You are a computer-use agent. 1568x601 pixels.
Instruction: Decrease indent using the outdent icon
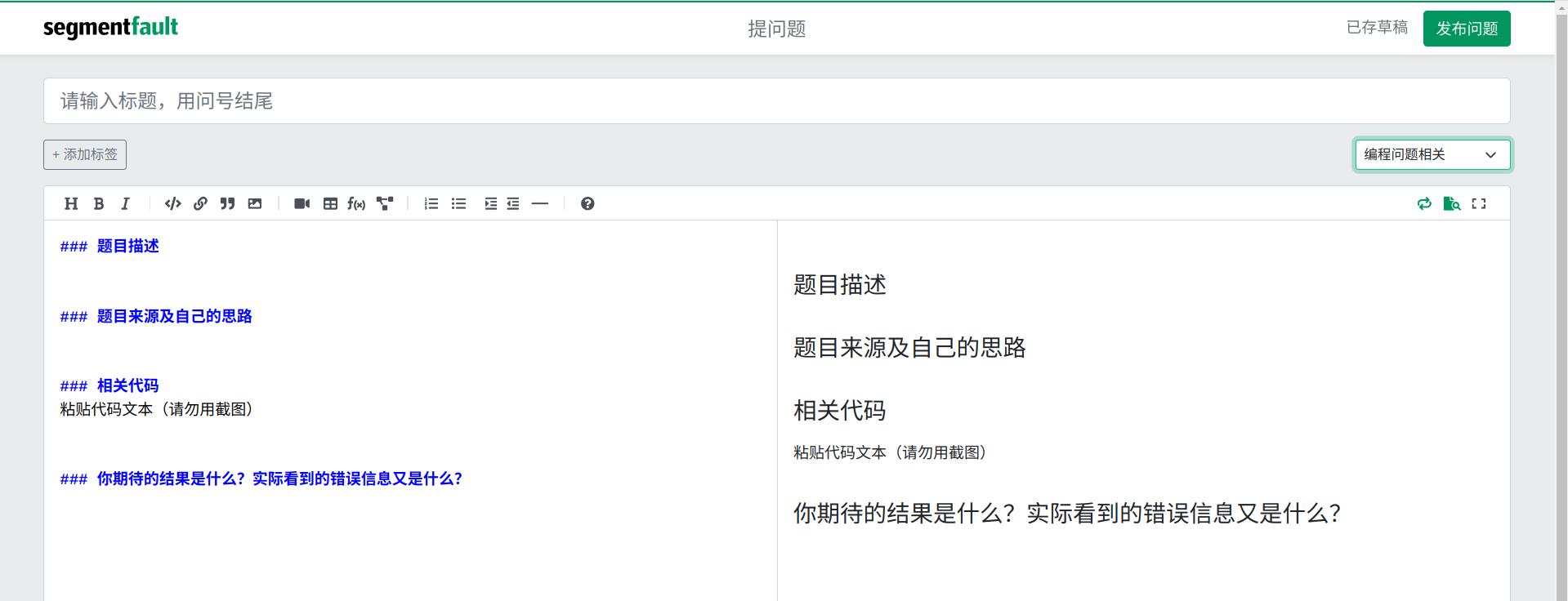pos(513,203)
